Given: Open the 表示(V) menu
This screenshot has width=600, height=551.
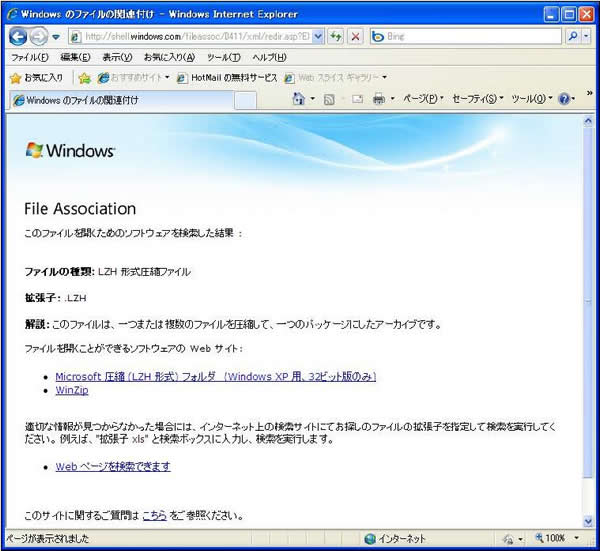Looking at the screenshot, I should 117,57.
